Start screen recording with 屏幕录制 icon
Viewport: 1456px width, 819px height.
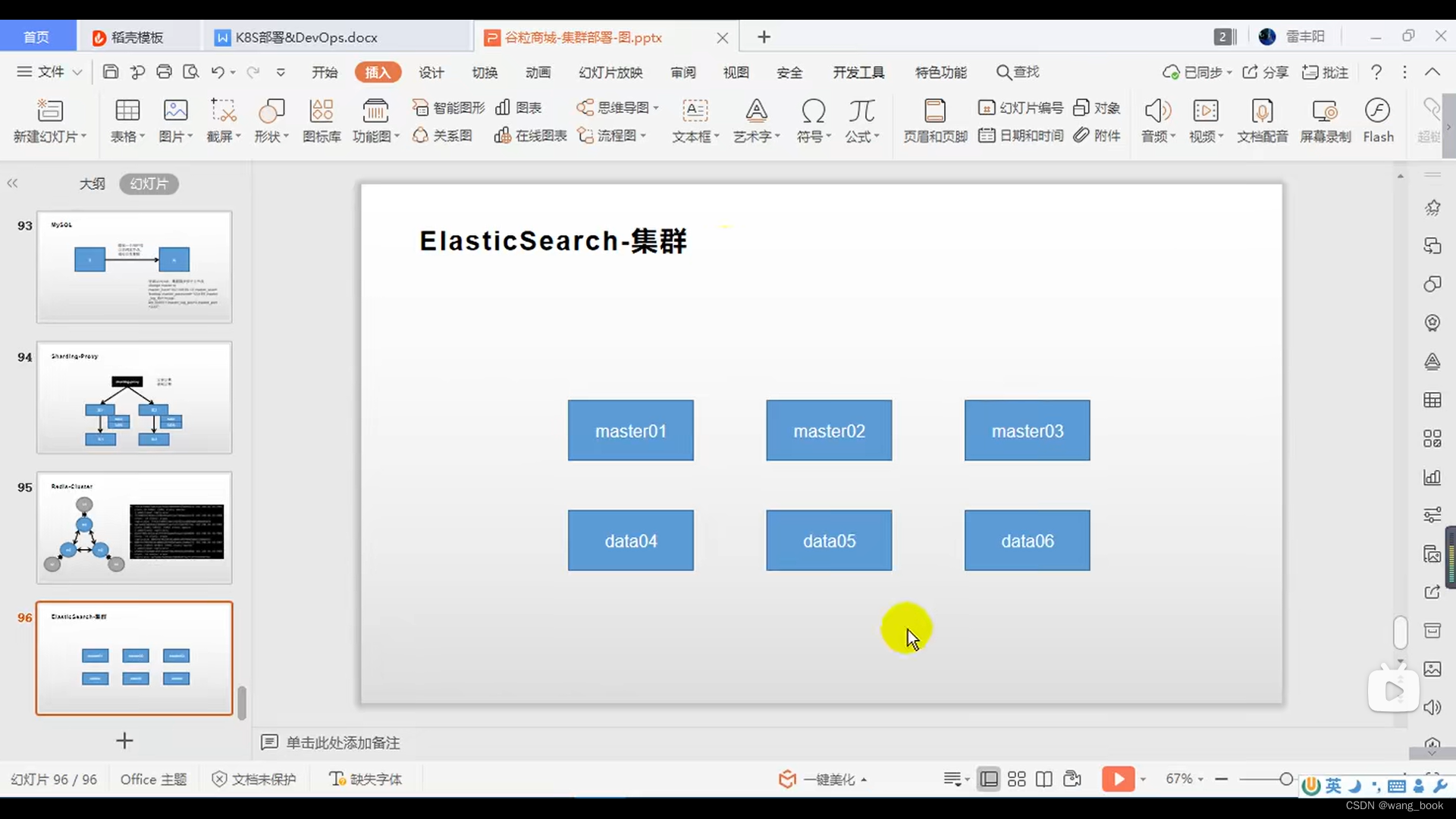1326,120
